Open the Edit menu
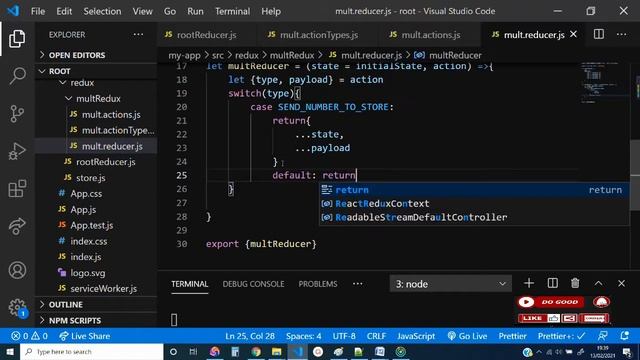The height and width of the screenshot is (360, 640). [64, 11]
